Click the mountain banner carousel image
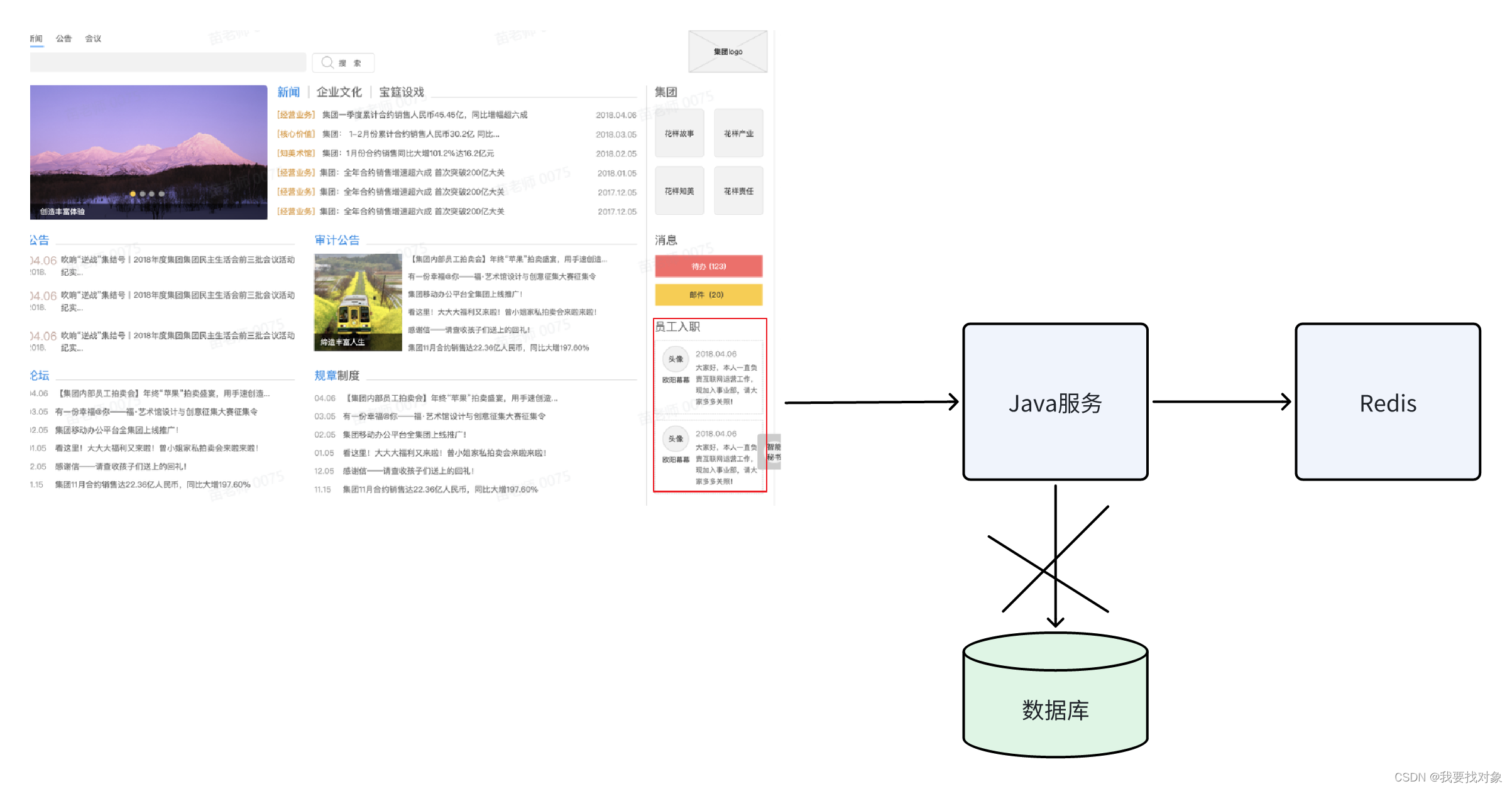The image size is (1512, 789). (x=149, y=152)
